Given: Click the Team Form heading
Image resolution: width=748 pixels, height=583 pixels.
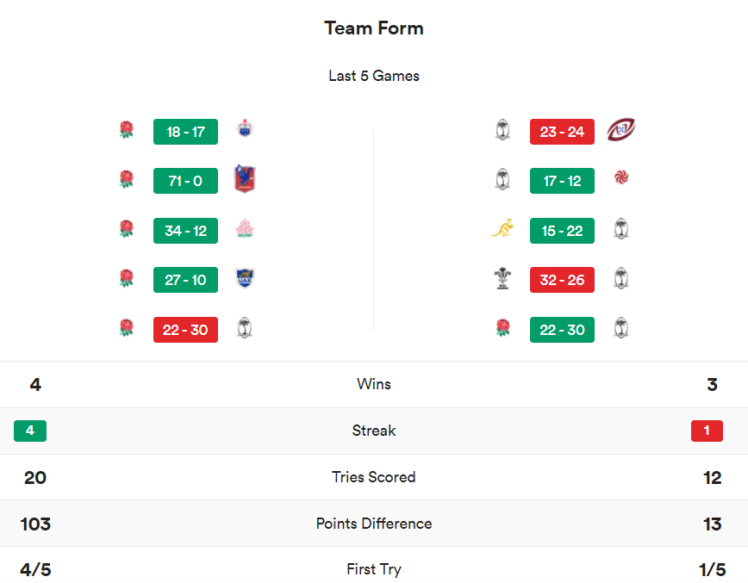Looking at the screenshot, I should tap(374, 28).
